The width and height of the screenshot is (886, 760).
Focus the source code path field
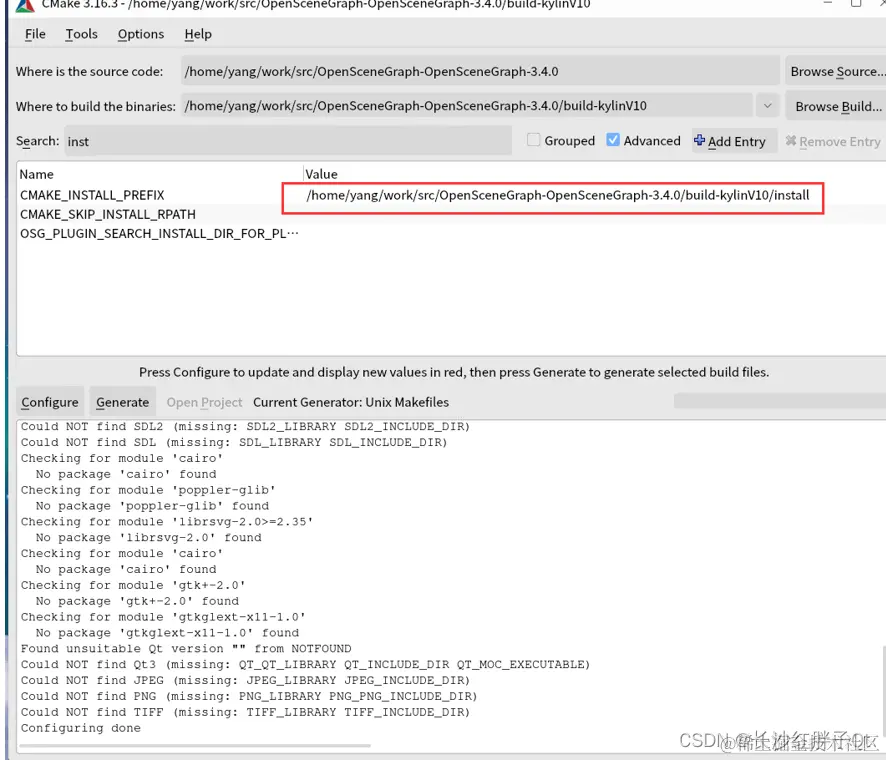pyautogui.click(x=480, y=71)
